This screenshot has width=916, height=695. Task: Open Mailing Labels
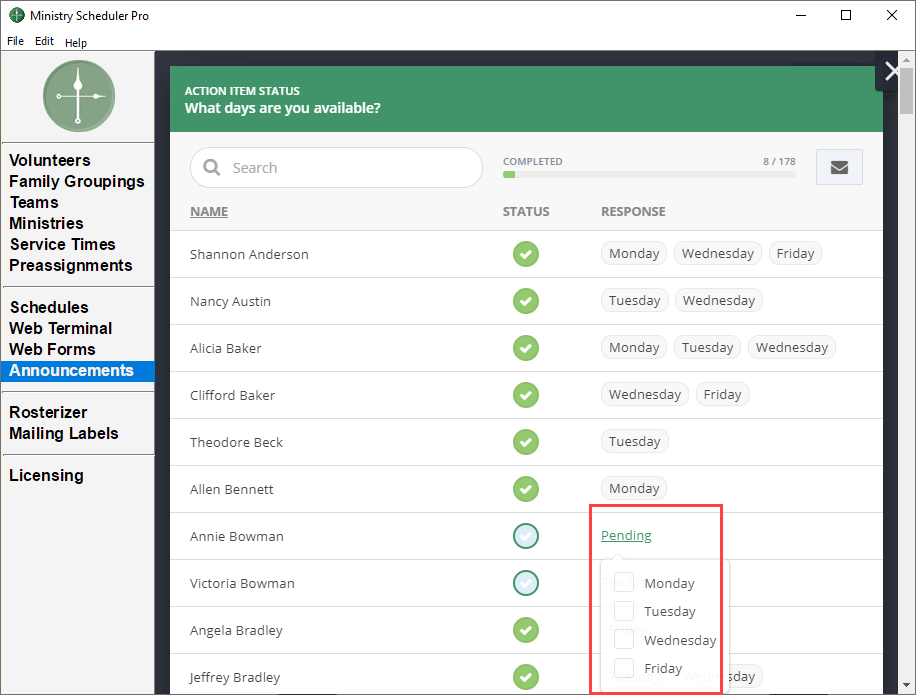click(x=64, y=434)
